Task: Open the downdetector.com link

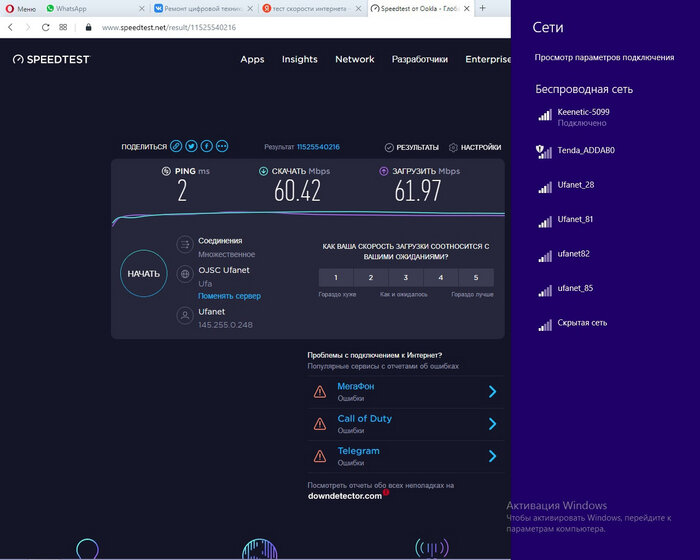Action: tap(345, 496)
